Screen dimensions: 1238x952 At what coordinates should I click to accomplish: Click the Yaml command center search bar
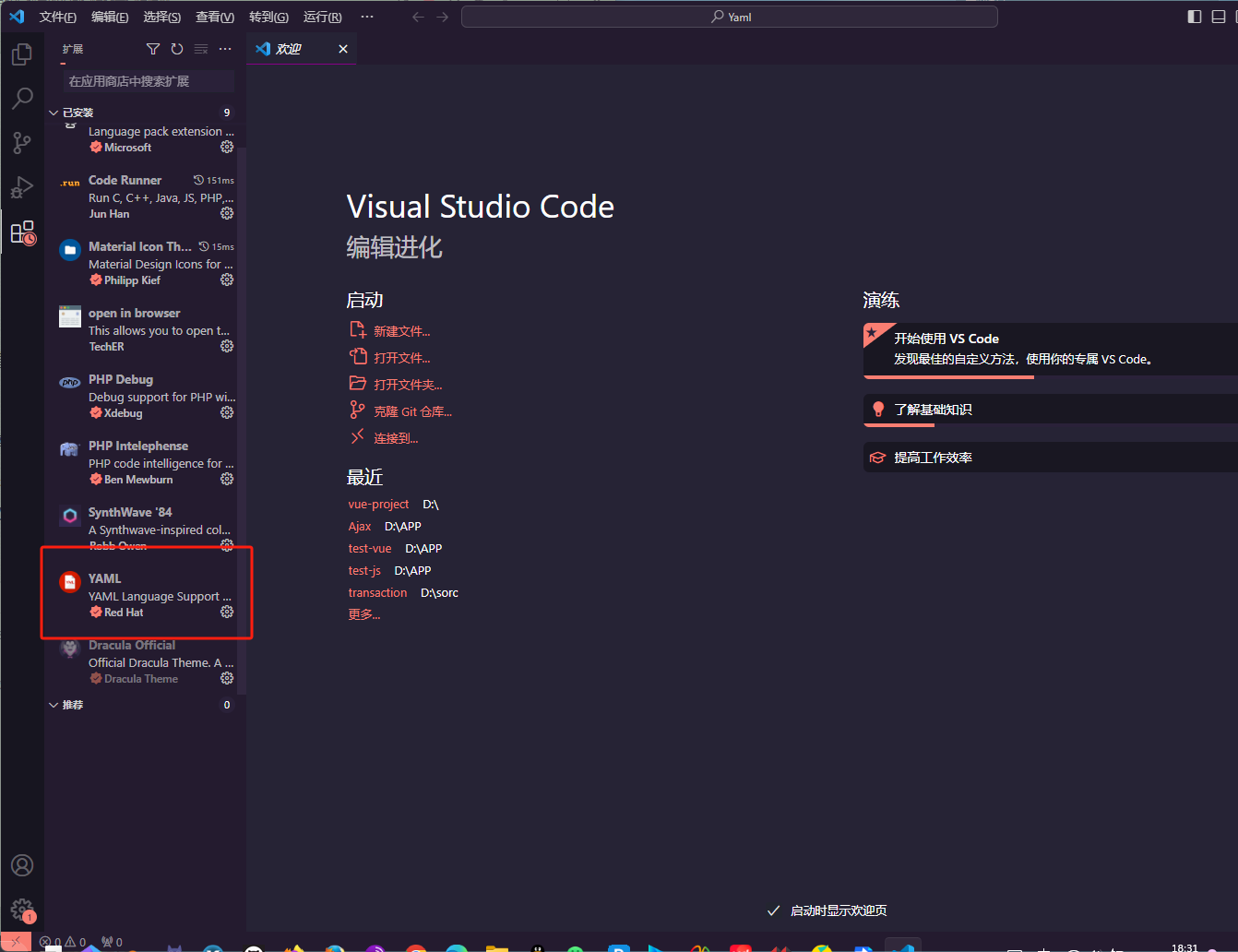point(729,17)
